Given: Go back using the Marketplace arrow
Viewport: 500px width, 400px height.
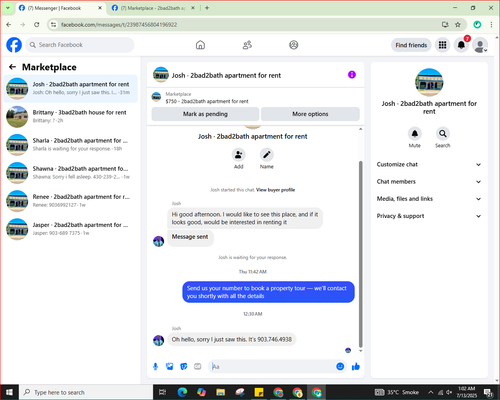Looking at the screenshot, I should (13, 67).
